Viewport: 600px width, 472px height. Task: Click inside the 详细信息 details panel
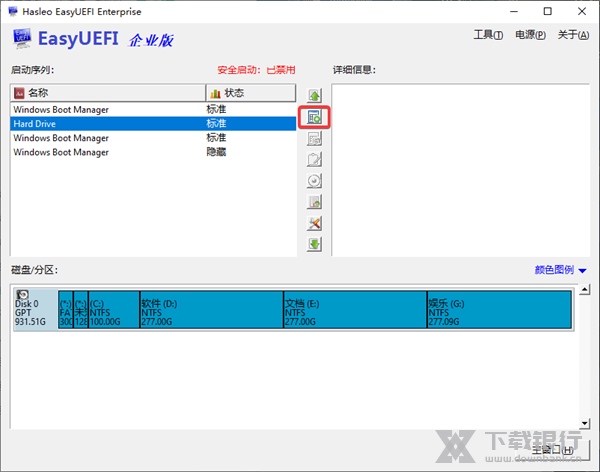460,170
